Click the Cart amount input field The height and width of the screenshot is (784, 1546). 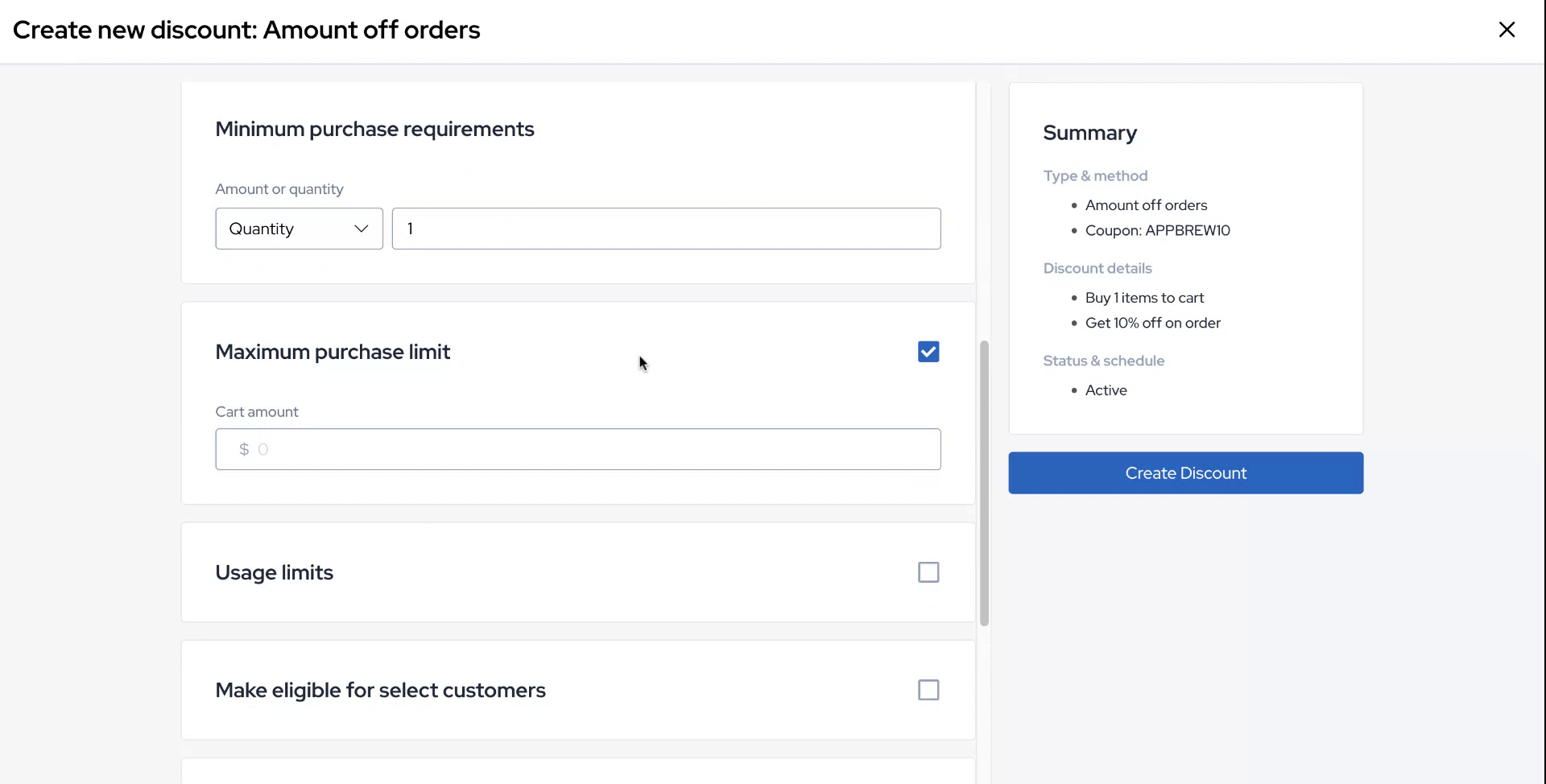point(577,448)
